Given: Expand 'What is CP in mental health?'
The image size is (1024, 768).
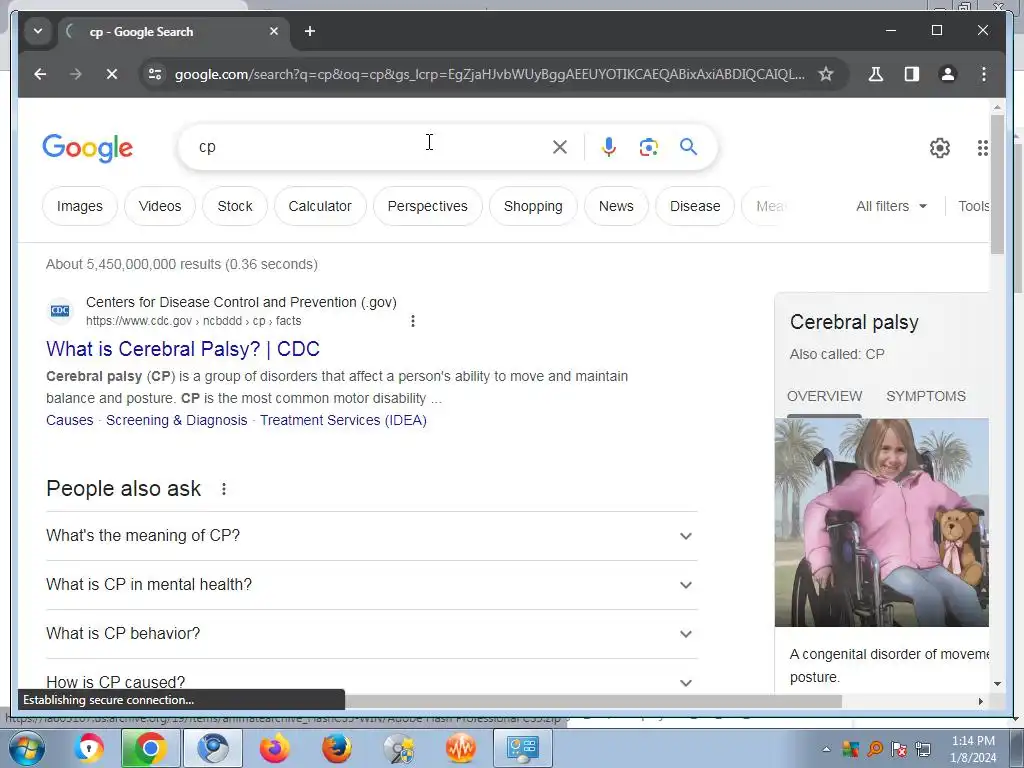Looking at the screenshot, I should pyautogui.click(x=372, y=584).
